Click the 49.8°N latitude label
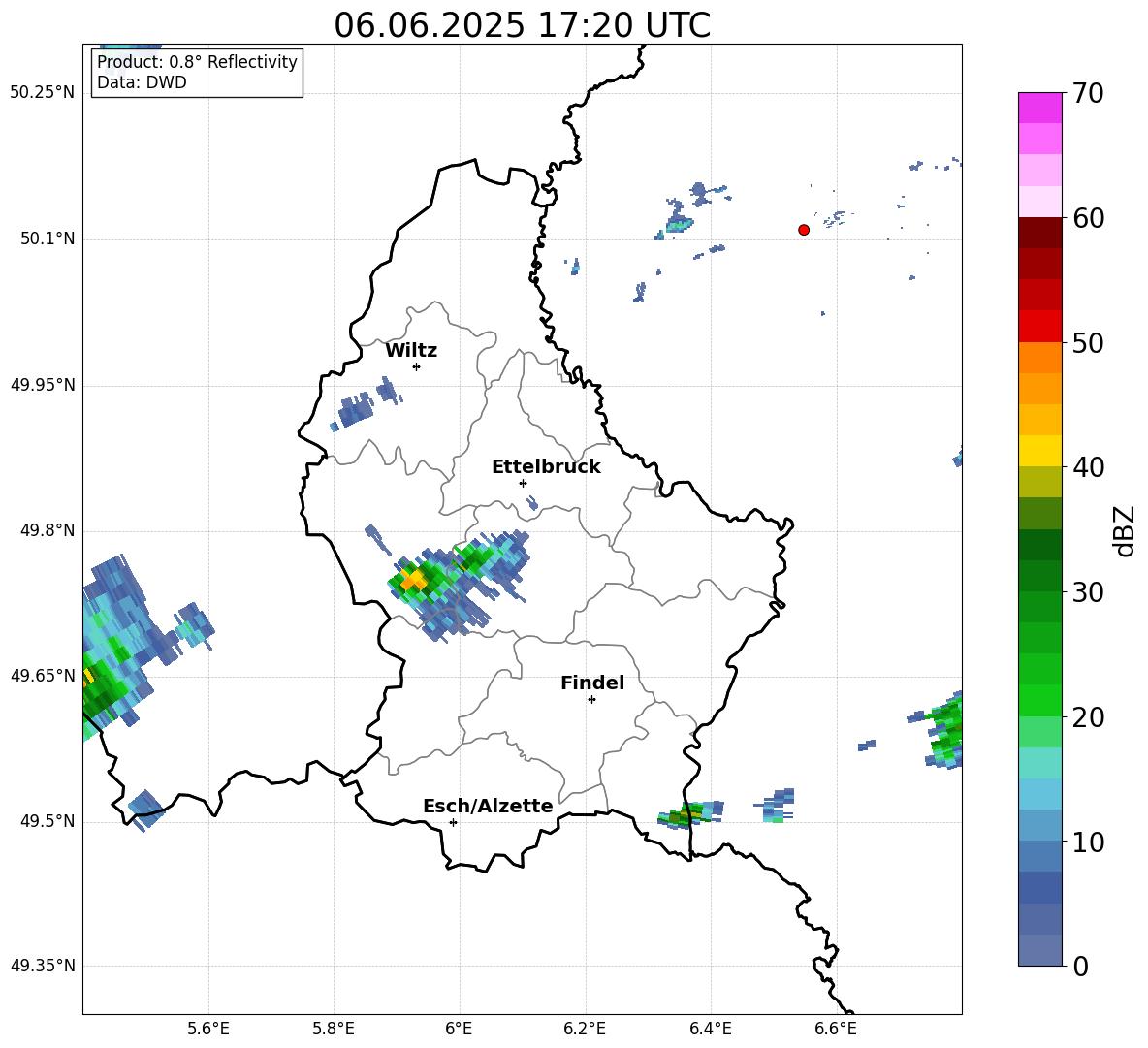 [47, 530]
